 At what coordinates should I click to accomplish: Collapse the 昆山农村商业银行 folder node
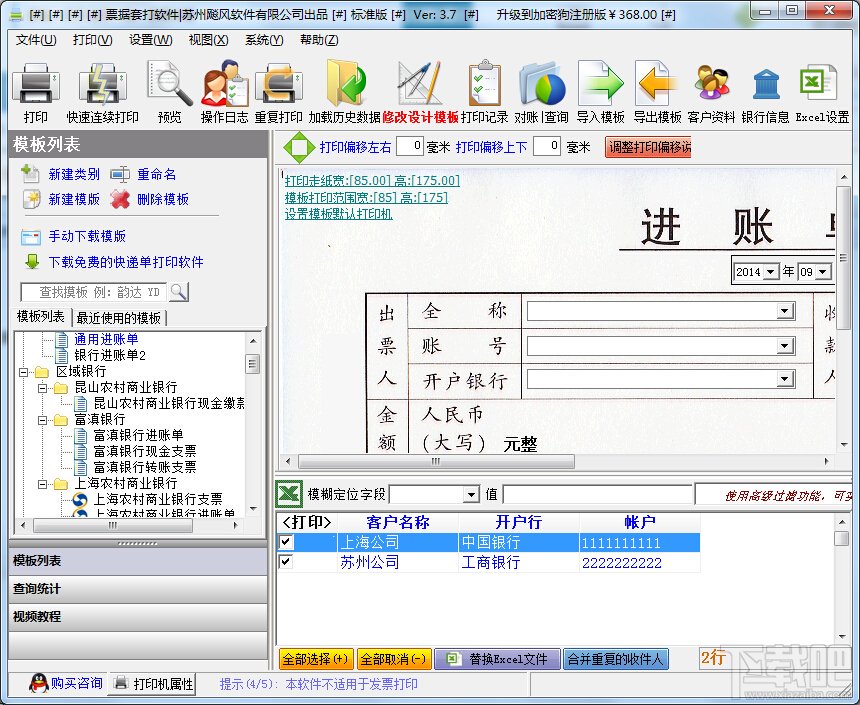click(42, 388)
